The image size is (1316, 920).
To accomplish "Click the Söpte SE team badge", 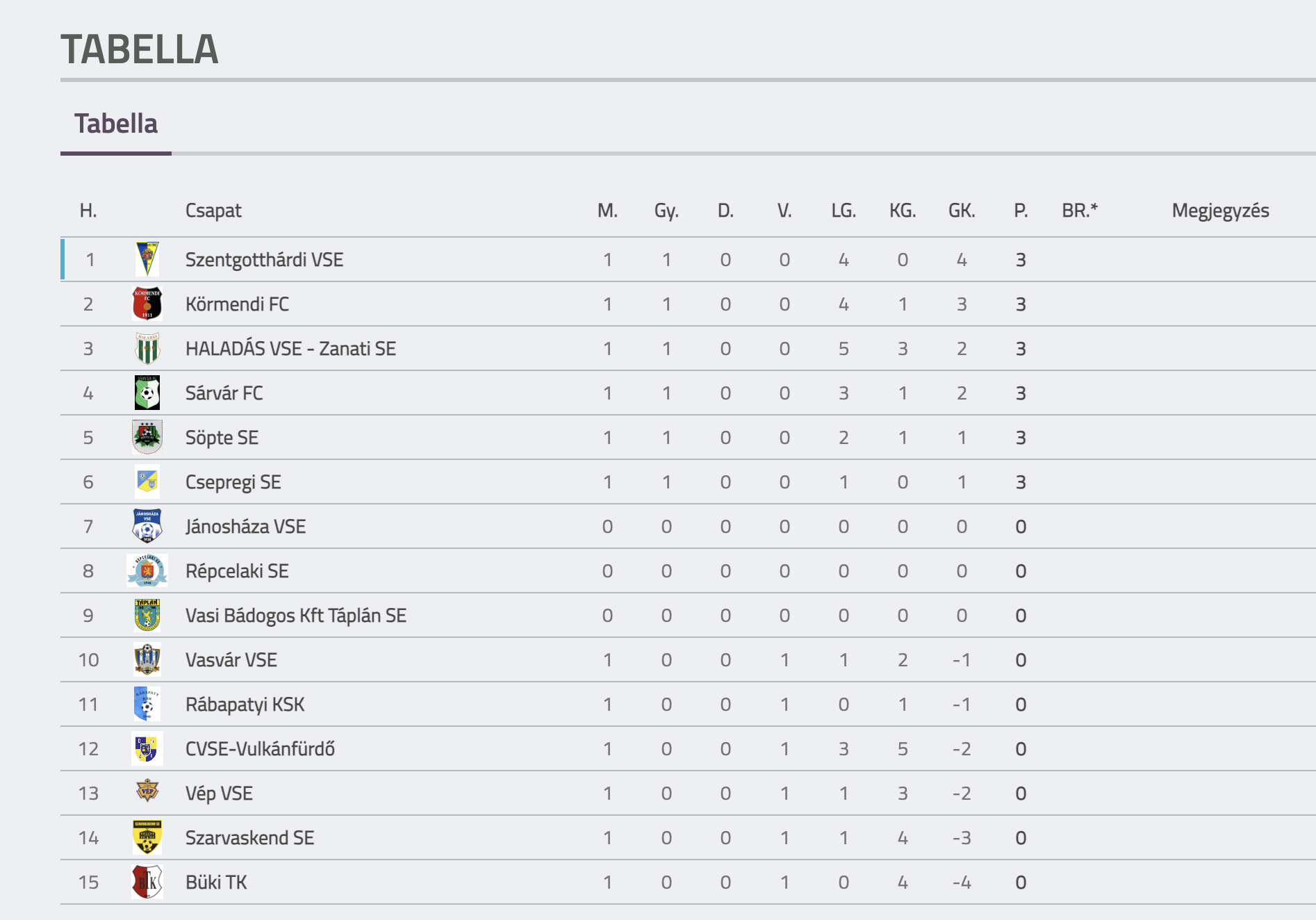I will tap(147, 437).
